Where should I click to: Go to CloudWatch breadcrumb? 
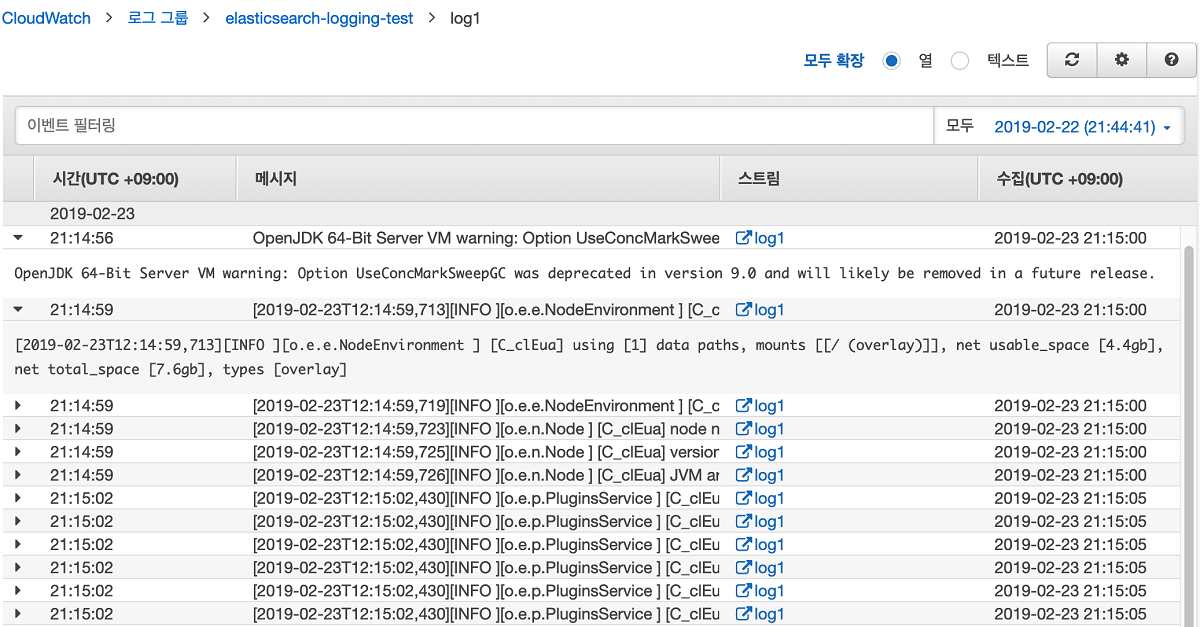46,18
